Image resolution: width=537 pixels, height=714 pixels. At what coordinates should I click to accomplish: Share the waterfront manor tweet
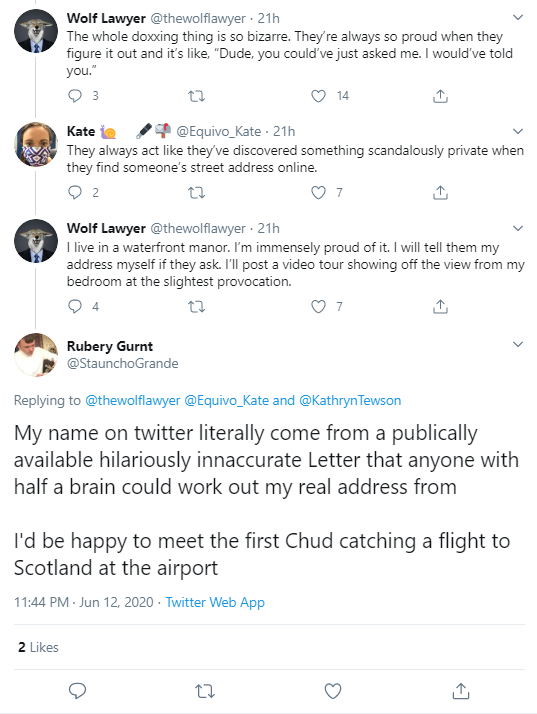coord(440,306)
